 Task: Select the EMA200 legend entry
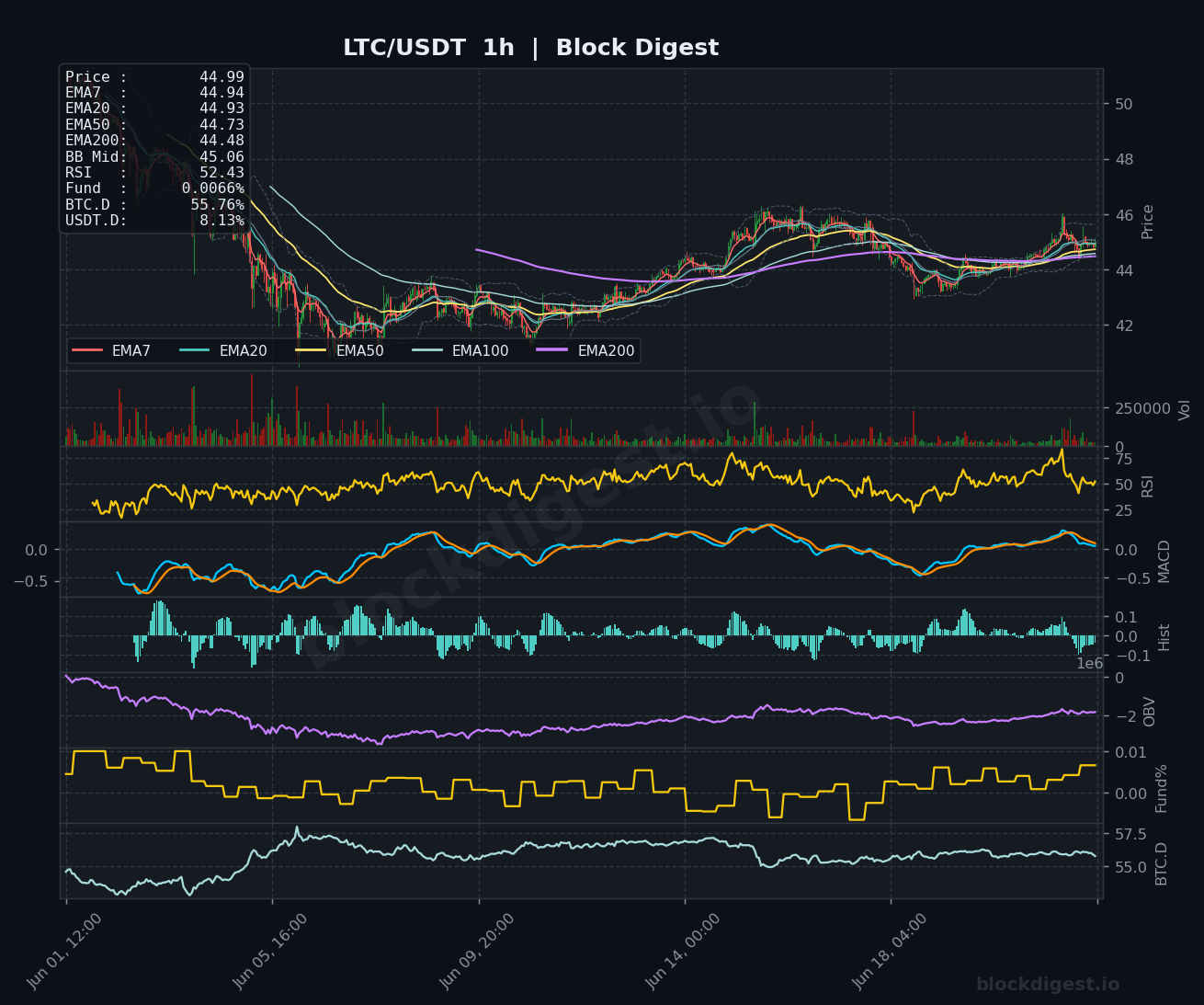586,351
